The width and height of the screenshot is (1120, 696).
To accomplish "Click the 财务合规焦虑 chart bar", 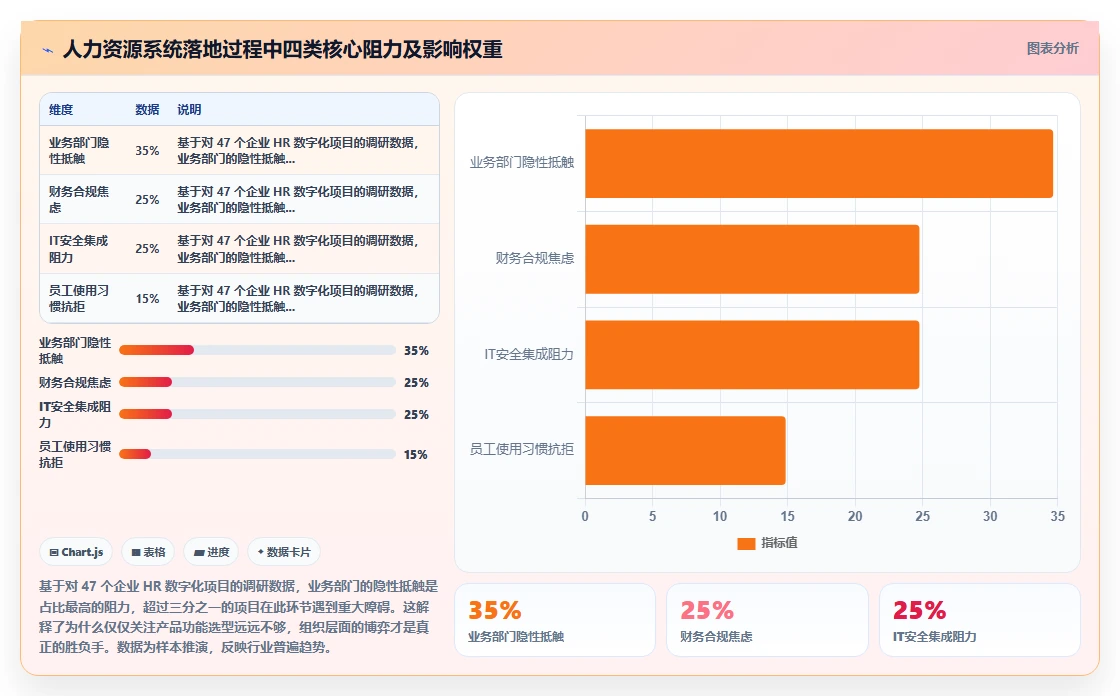I will point(752,259).
